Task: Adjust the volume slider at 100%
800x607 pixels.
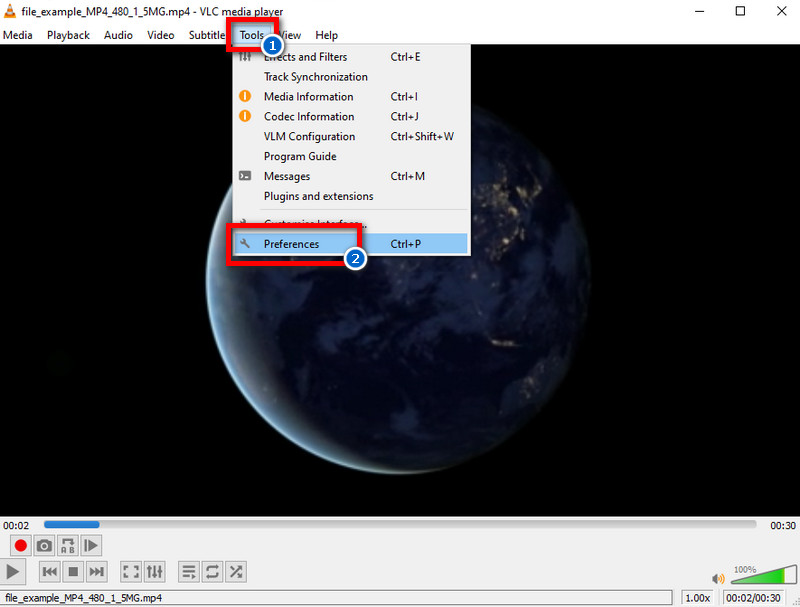Action: 764,574
